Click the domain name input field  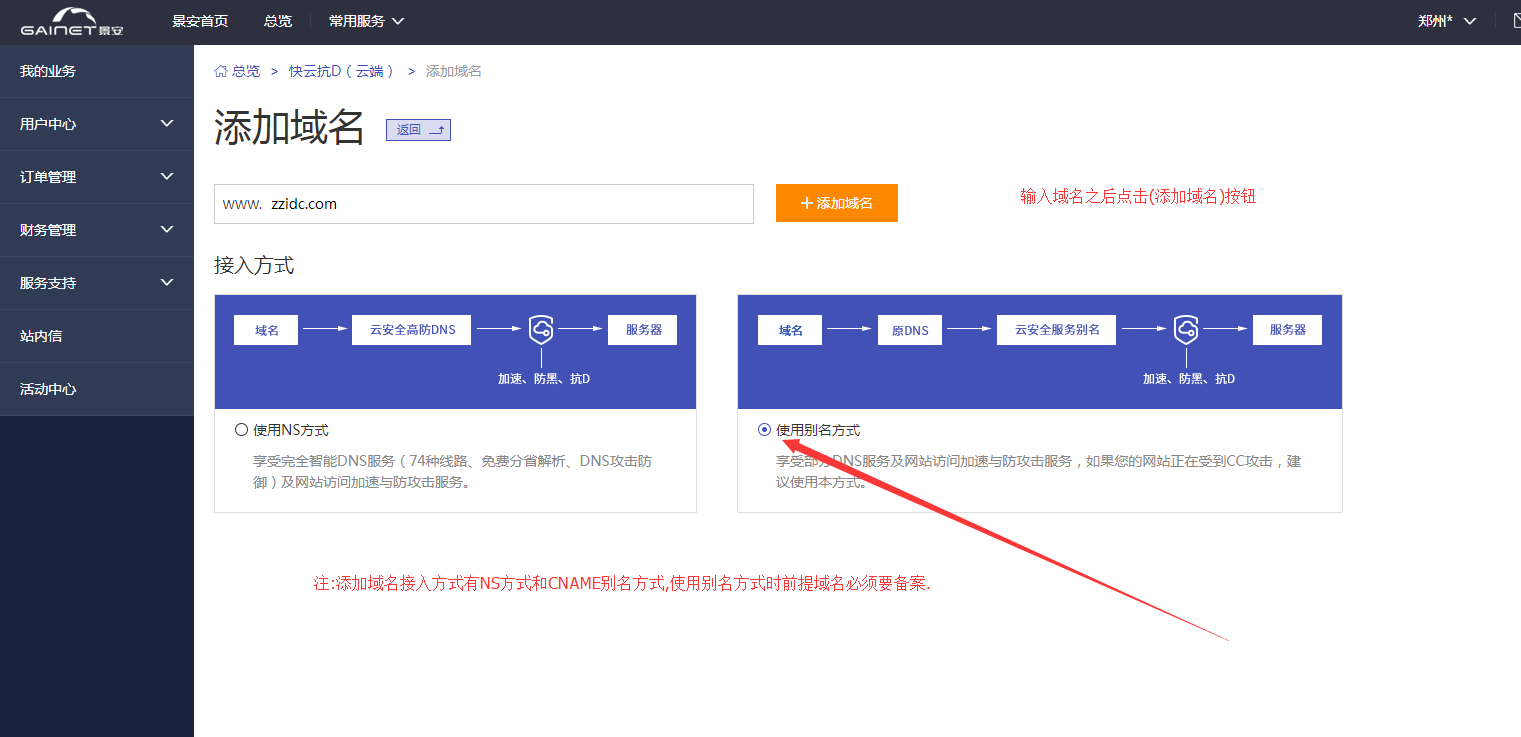[484, 203]
